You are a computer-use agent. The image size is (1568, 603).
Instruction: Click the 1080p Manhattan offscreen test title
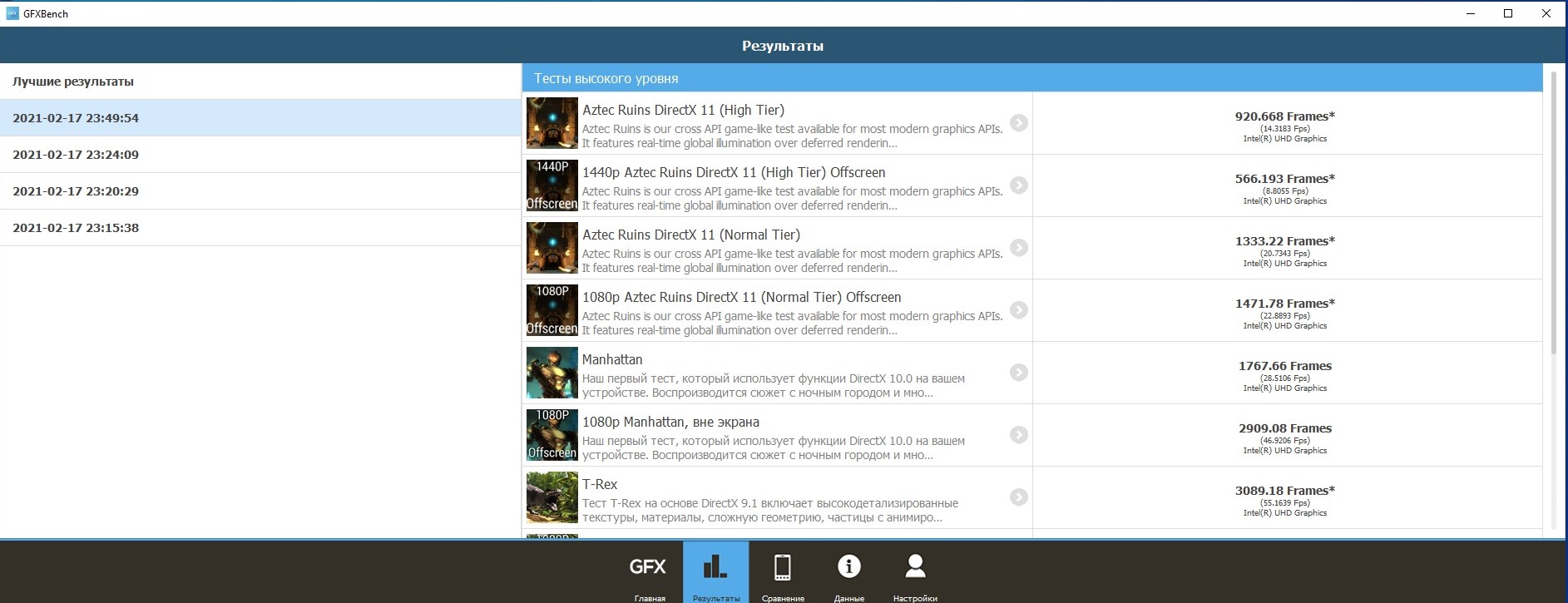pyautogui.click(x=670, y=422)
